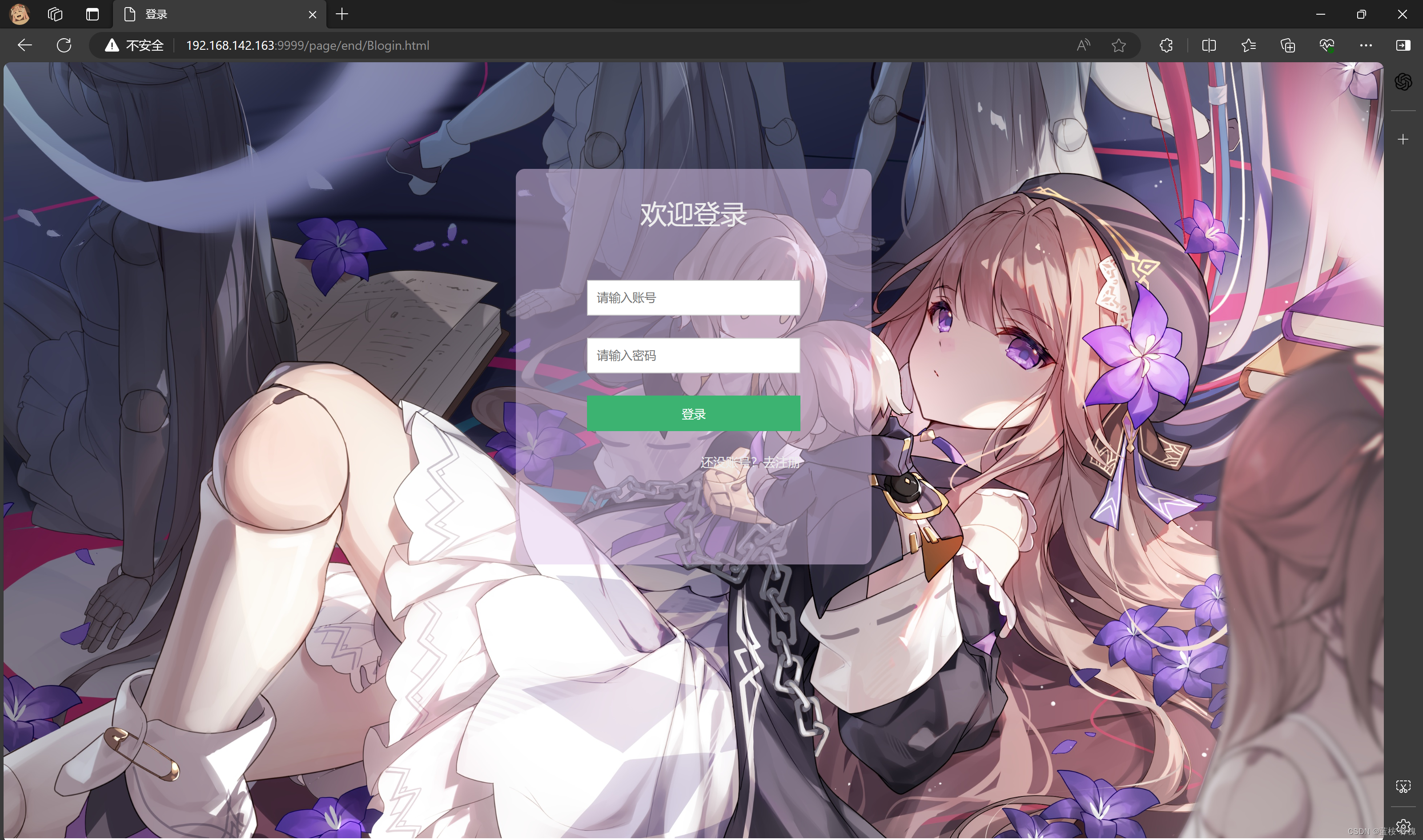Refresh the current page

(x=64, y=45)
